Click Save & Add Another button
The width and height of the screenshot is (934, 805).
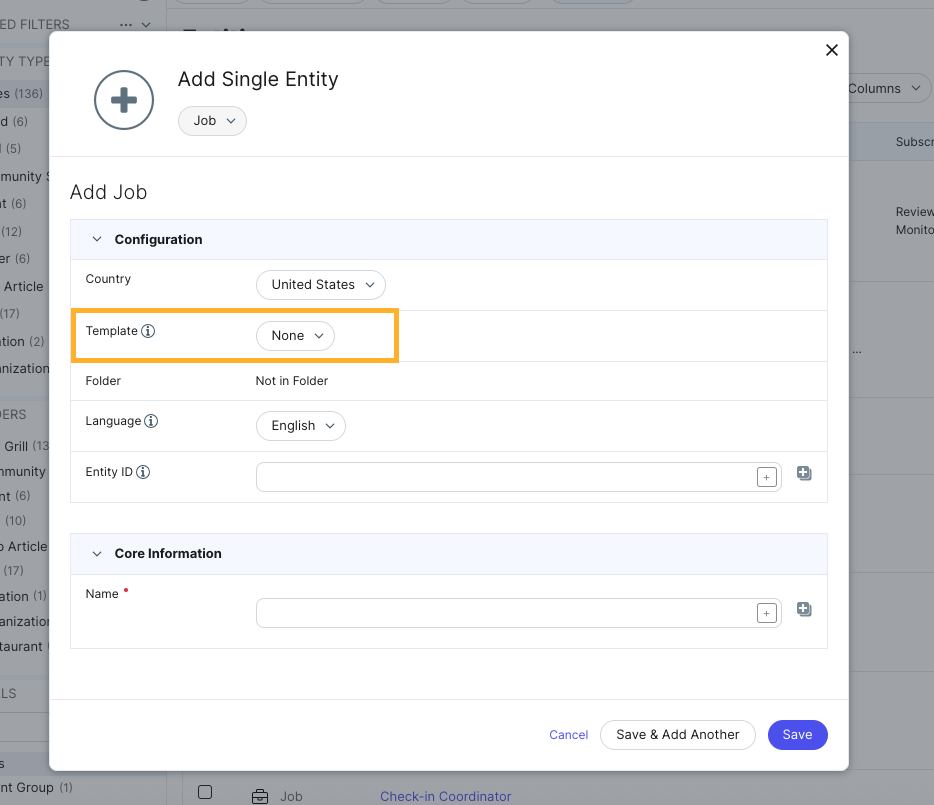[x=677, y=734]
